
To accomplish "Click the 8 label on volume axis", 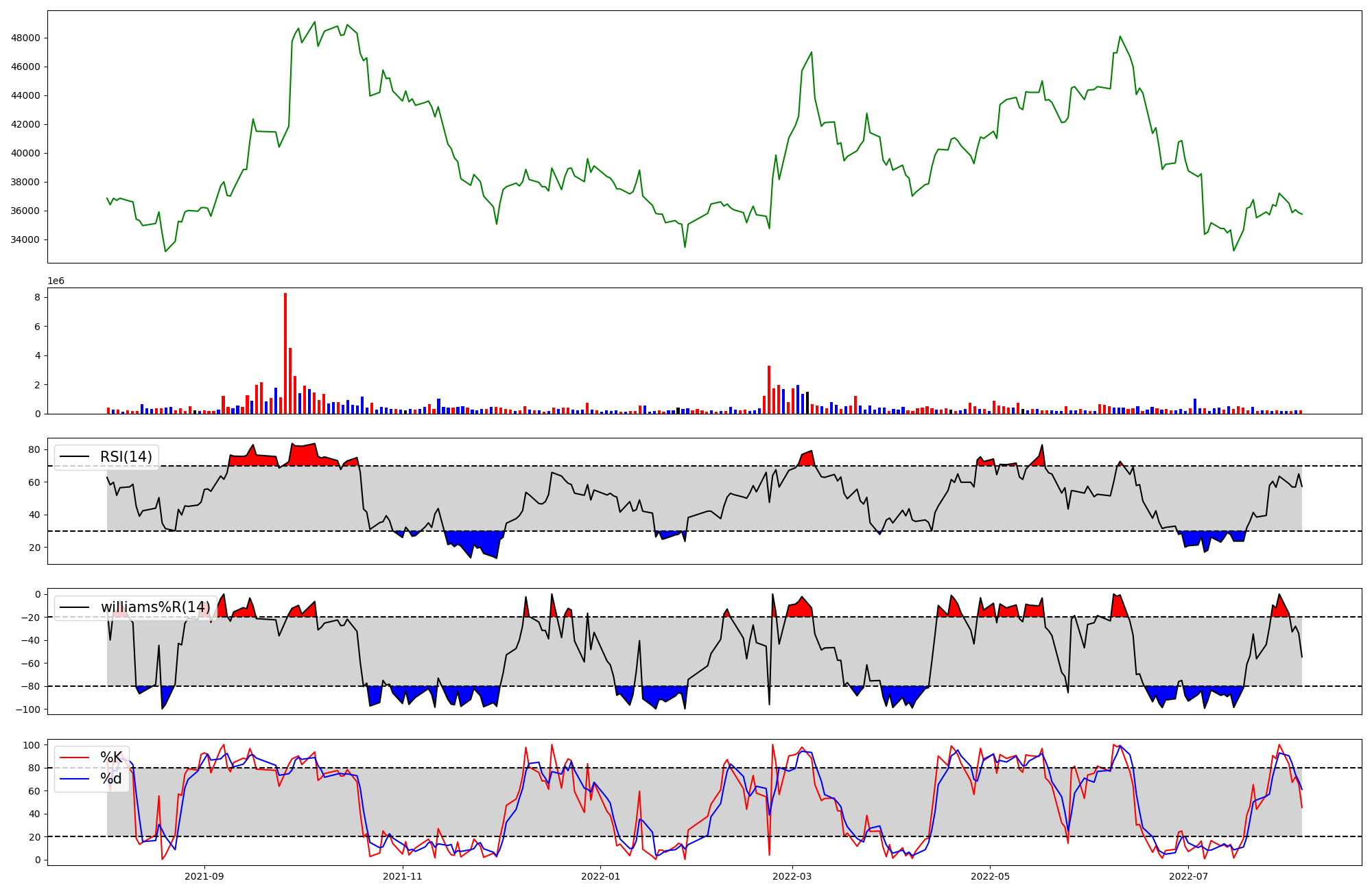I will [x=37, y=298].
